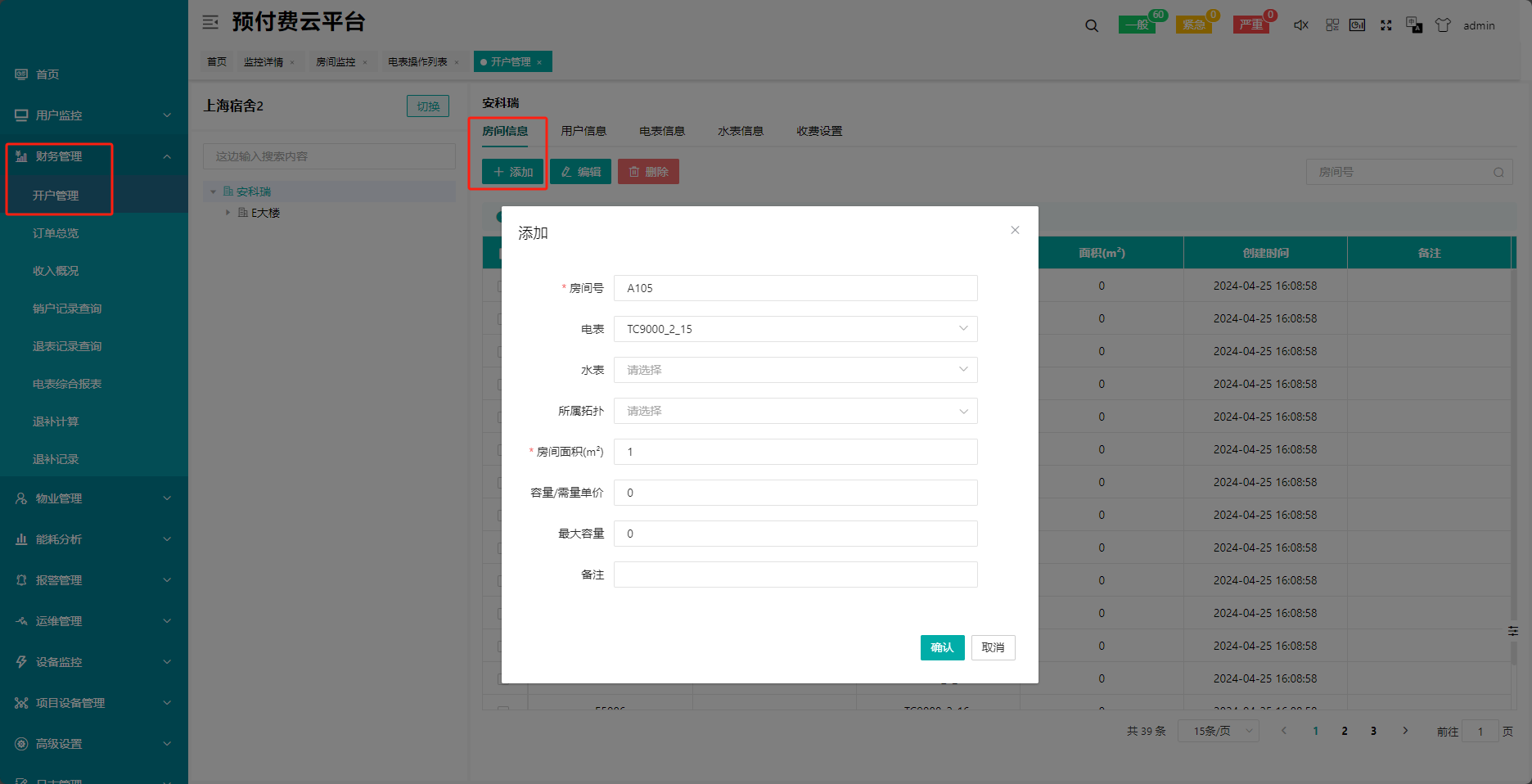This screenshot has width=1532, height=784.
Task: Open the dashboard chart screen icon
Action: point(1357,25)
